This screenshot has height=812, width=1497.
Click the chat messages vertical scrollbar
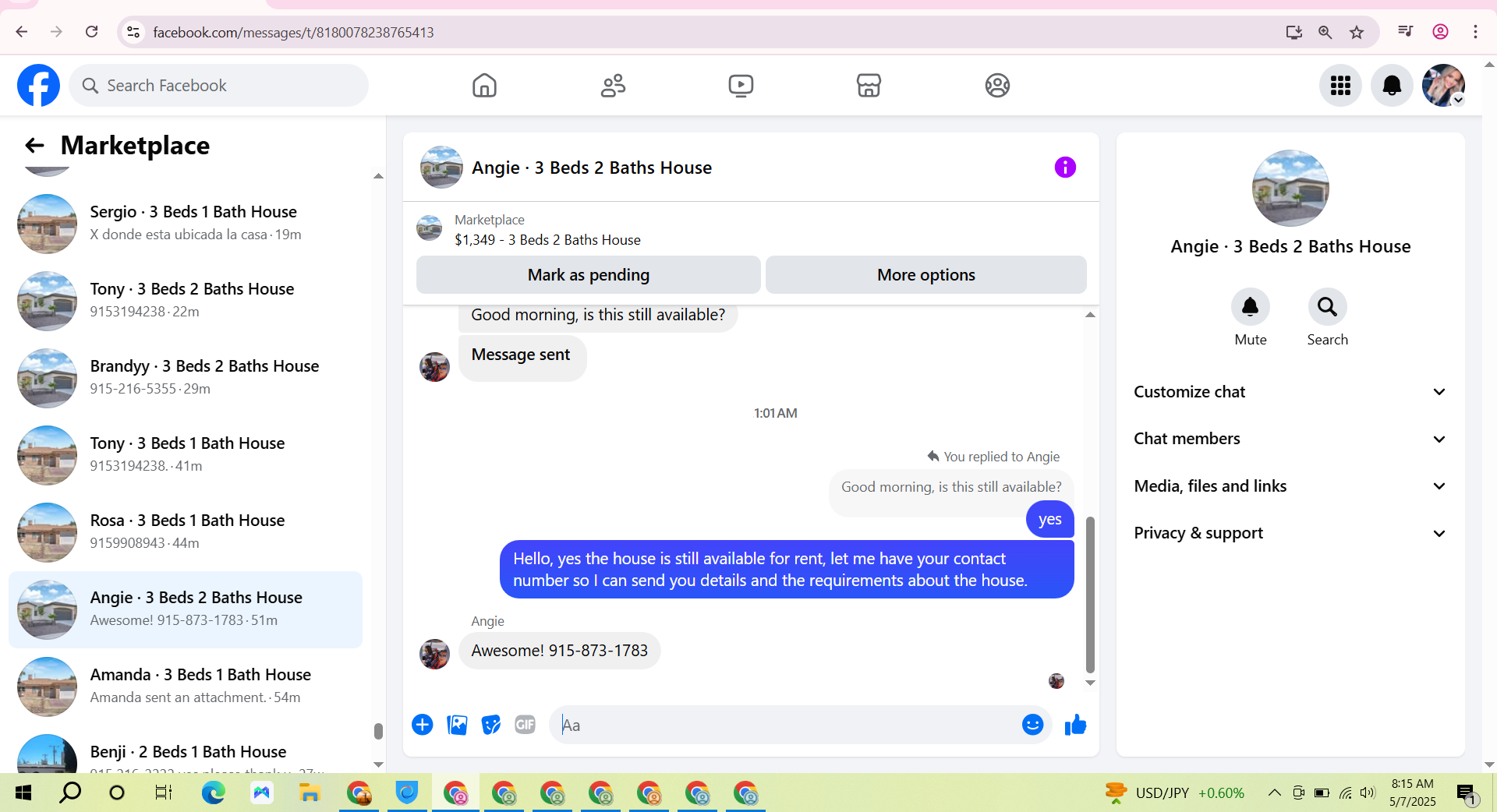(x=1090, y=595)
